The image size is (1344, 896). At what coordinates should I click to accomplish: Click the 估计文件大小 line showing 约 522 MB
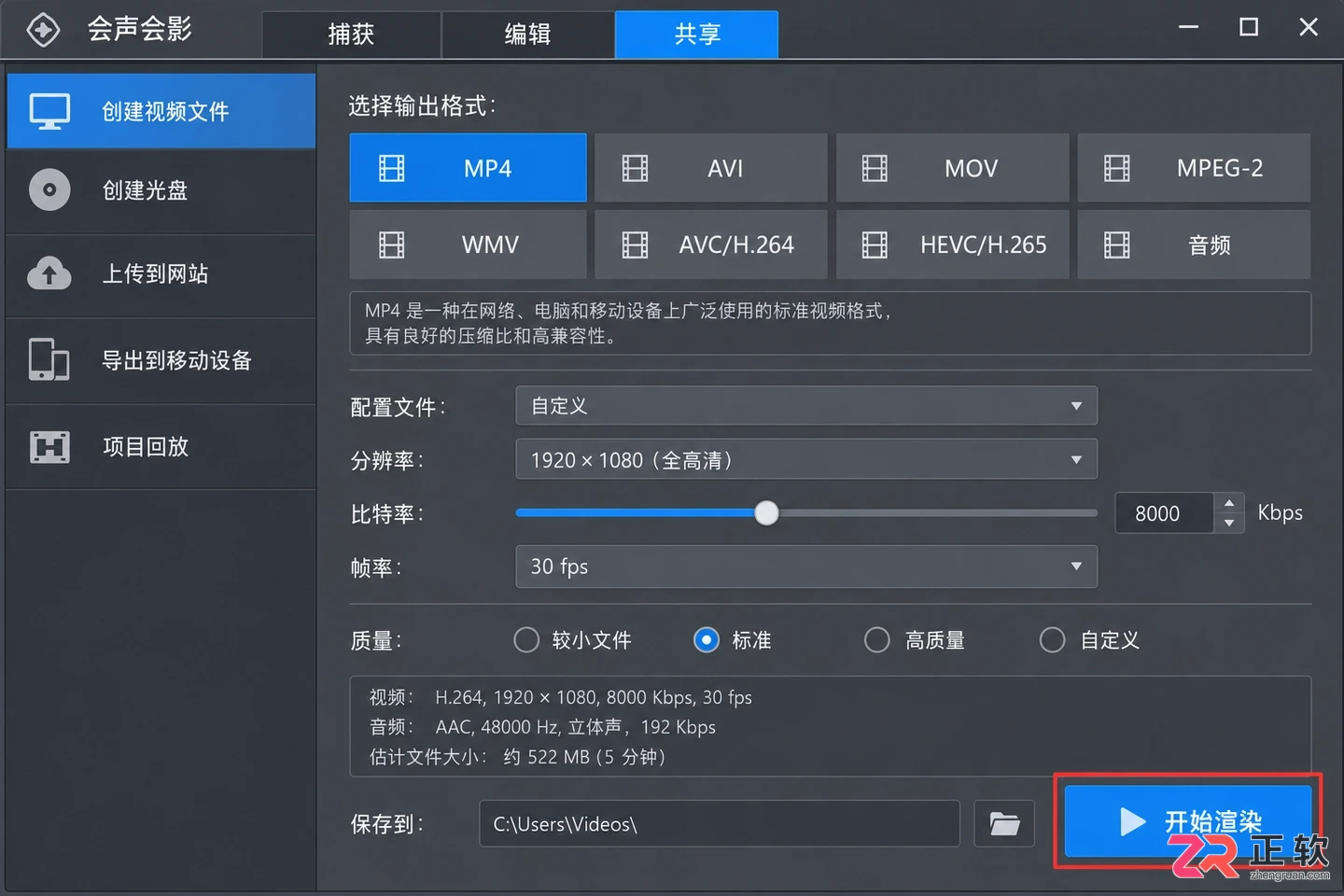point(518,757)
